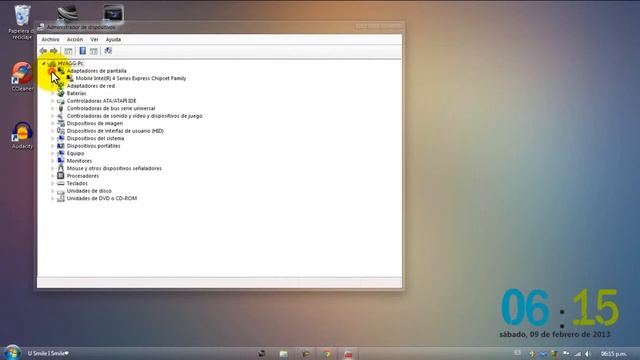Screen dimensions: 640x360
Task: Toggle the console tree toolbar icon
Action: pyautogui.click(x=68, y=51)
